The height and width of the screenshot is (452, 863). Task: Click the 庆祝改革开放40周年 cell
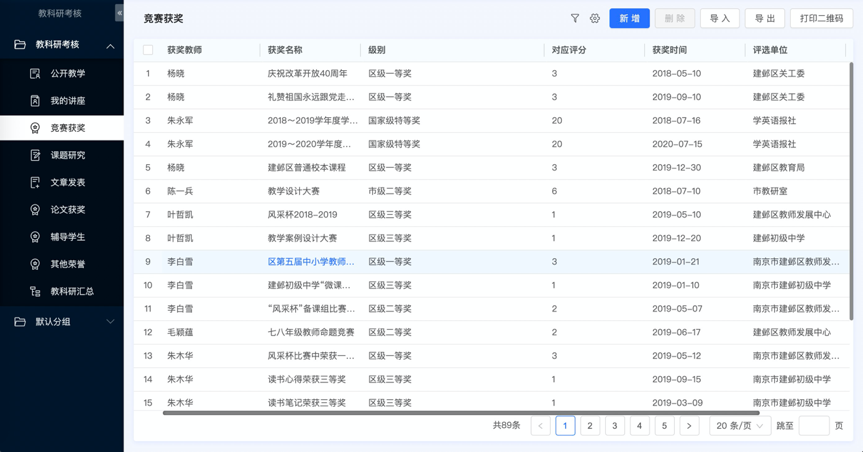coord(308,73)
